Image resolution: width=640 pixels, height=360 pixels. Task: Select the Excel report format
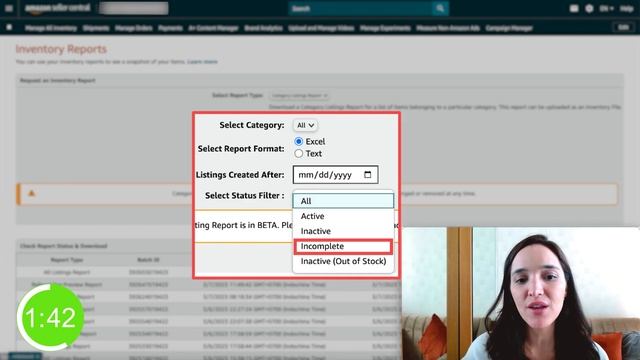tap(299, 141)
